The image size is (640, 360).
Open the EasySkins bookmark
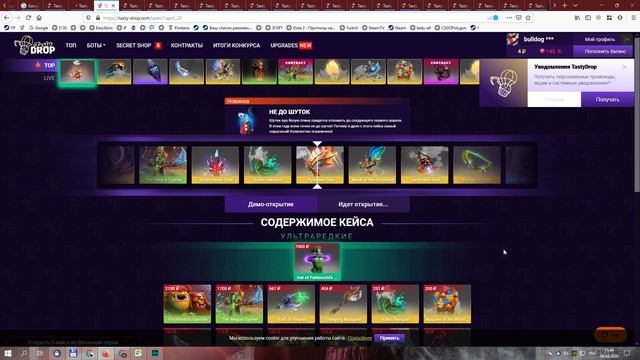pos(101,28)
